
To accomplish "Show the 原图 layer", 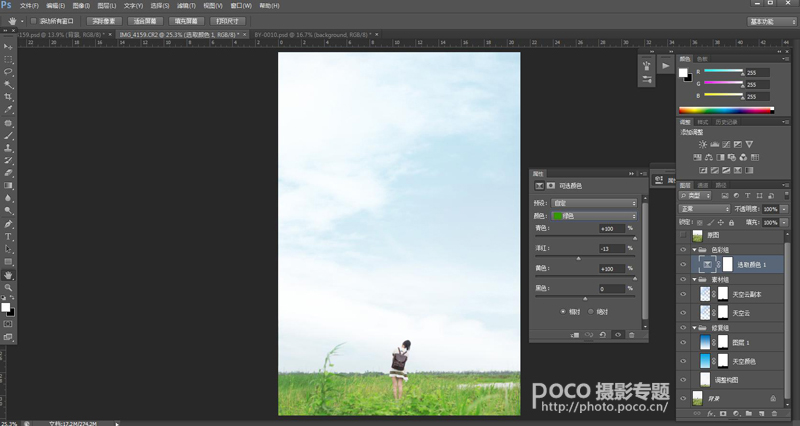I will (x=683, y=235).
